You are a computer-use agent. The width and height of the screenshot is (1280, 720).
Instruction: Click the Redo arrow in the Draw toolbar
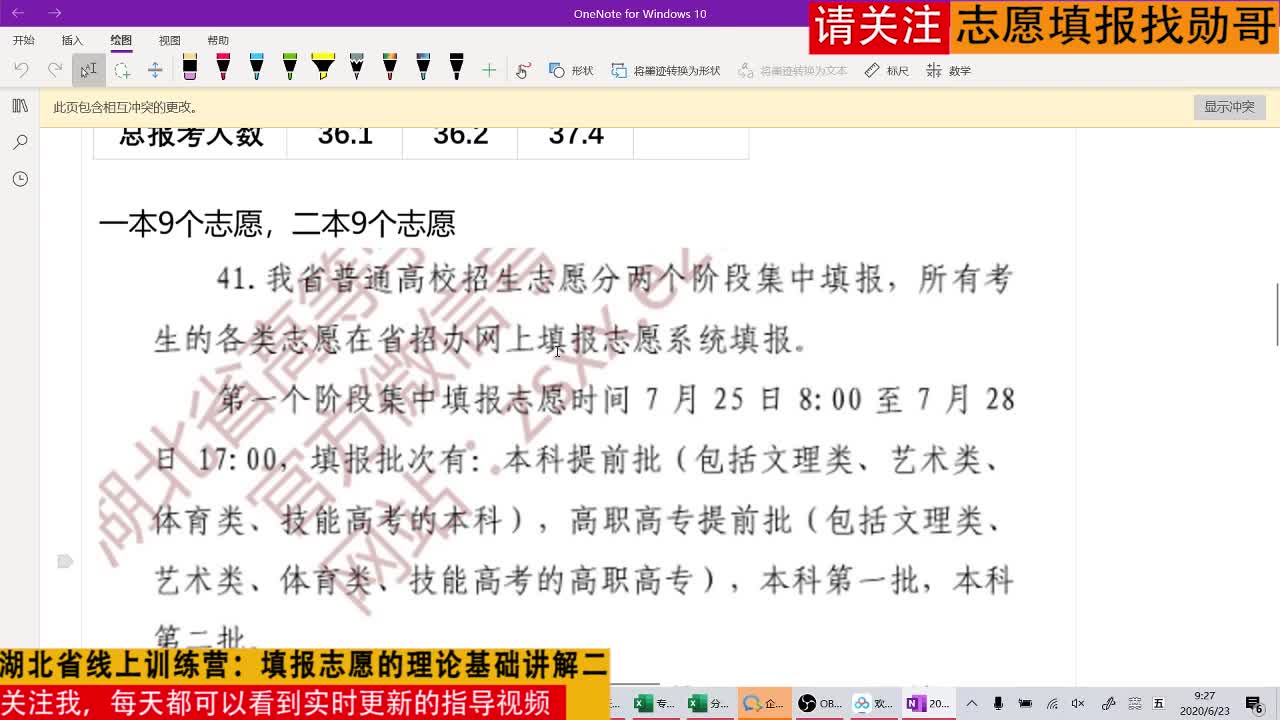pyautogui.click(x=55, y=70)
